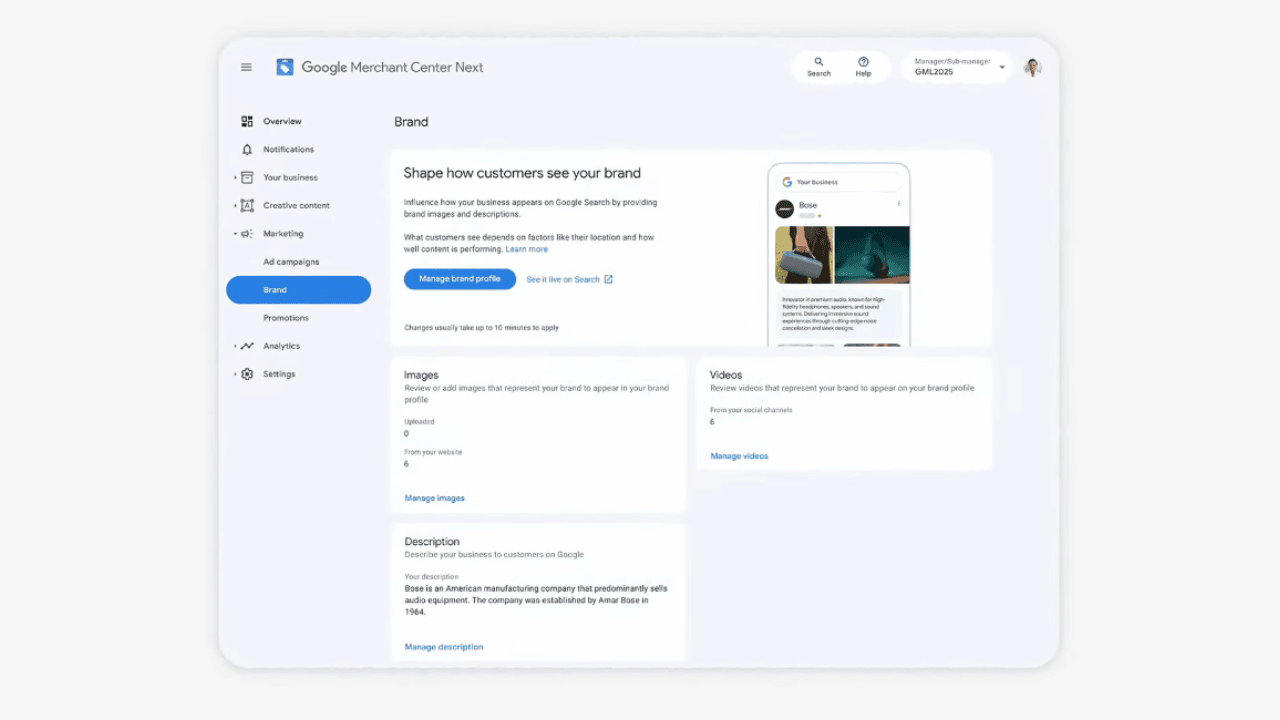1280x720 pixels.
Task: Click the 'From your social channels' label
Action: (751, 410)
